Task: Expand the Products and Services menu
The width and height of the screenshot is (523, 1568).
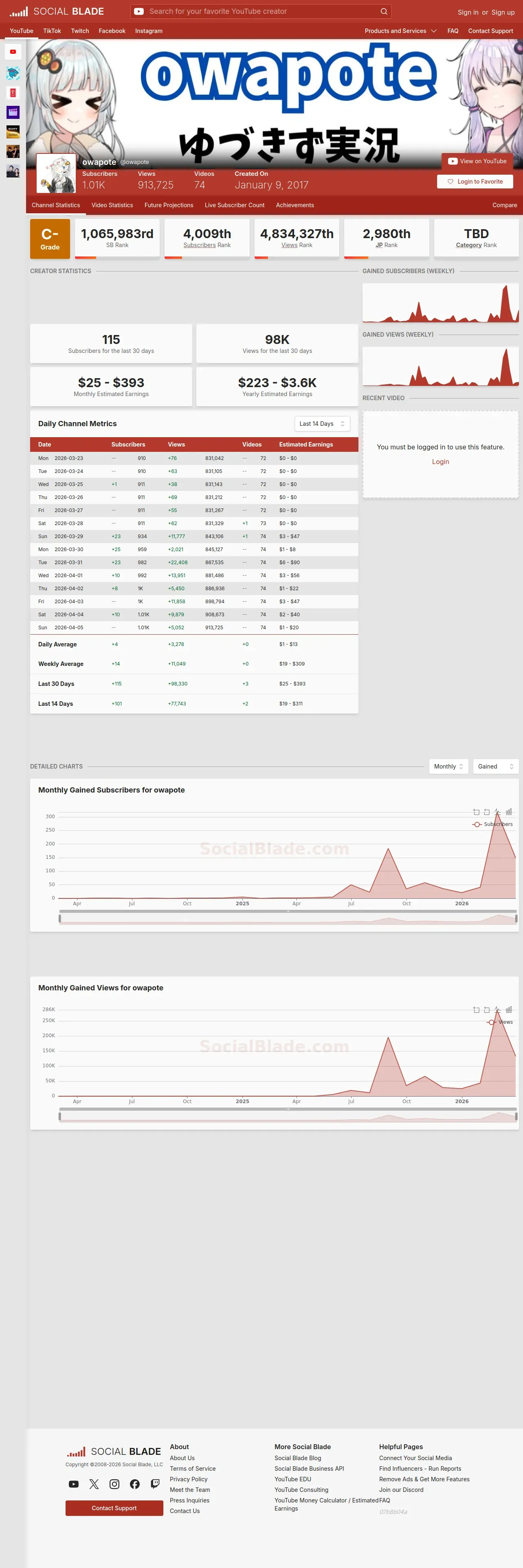Action: (401, 31)
